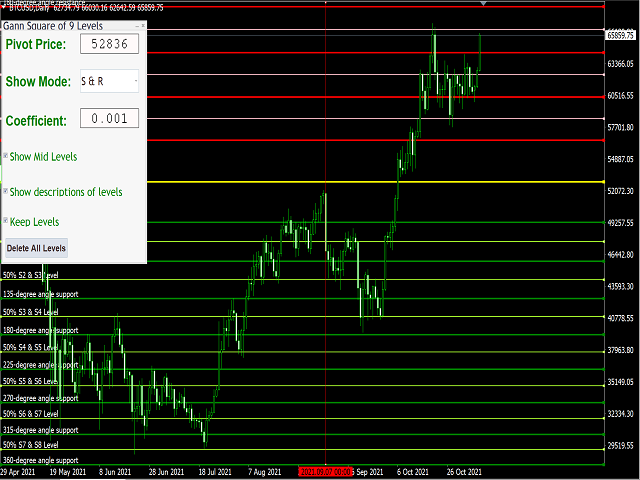
Task: Click the 50% S7 & S8 Level label
Action: coord(32,444)
